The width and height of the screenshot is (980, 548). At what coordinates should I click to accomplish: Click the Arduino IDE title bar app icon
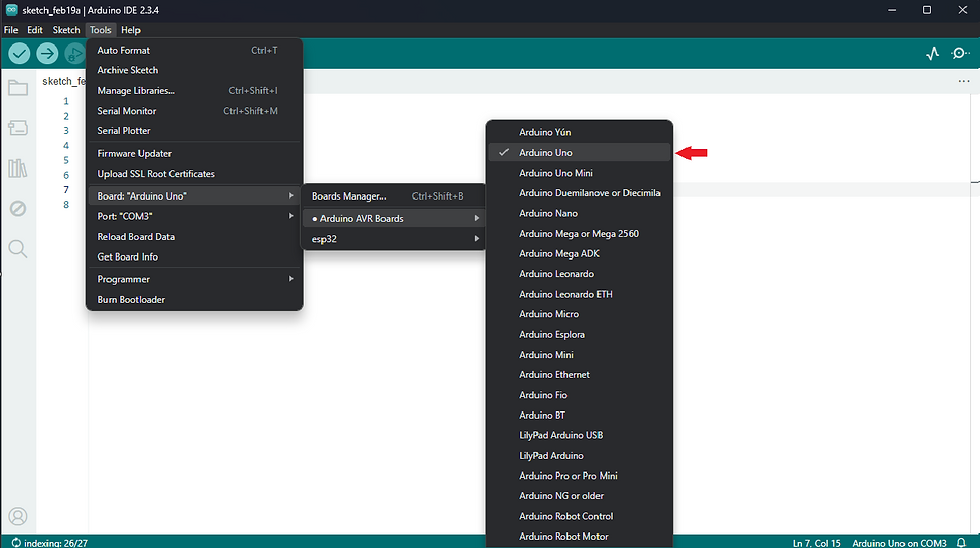tap(11, 10)
